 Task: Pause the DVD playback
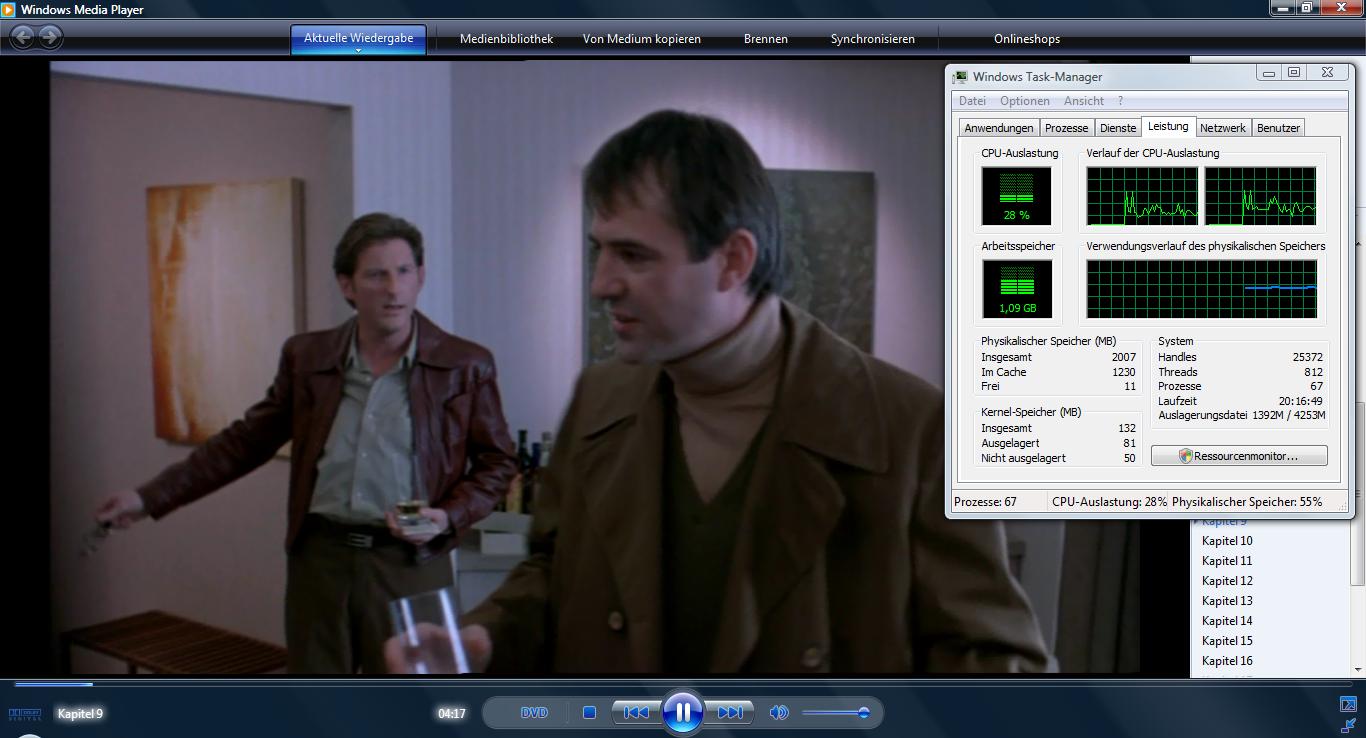click(683, 713)
